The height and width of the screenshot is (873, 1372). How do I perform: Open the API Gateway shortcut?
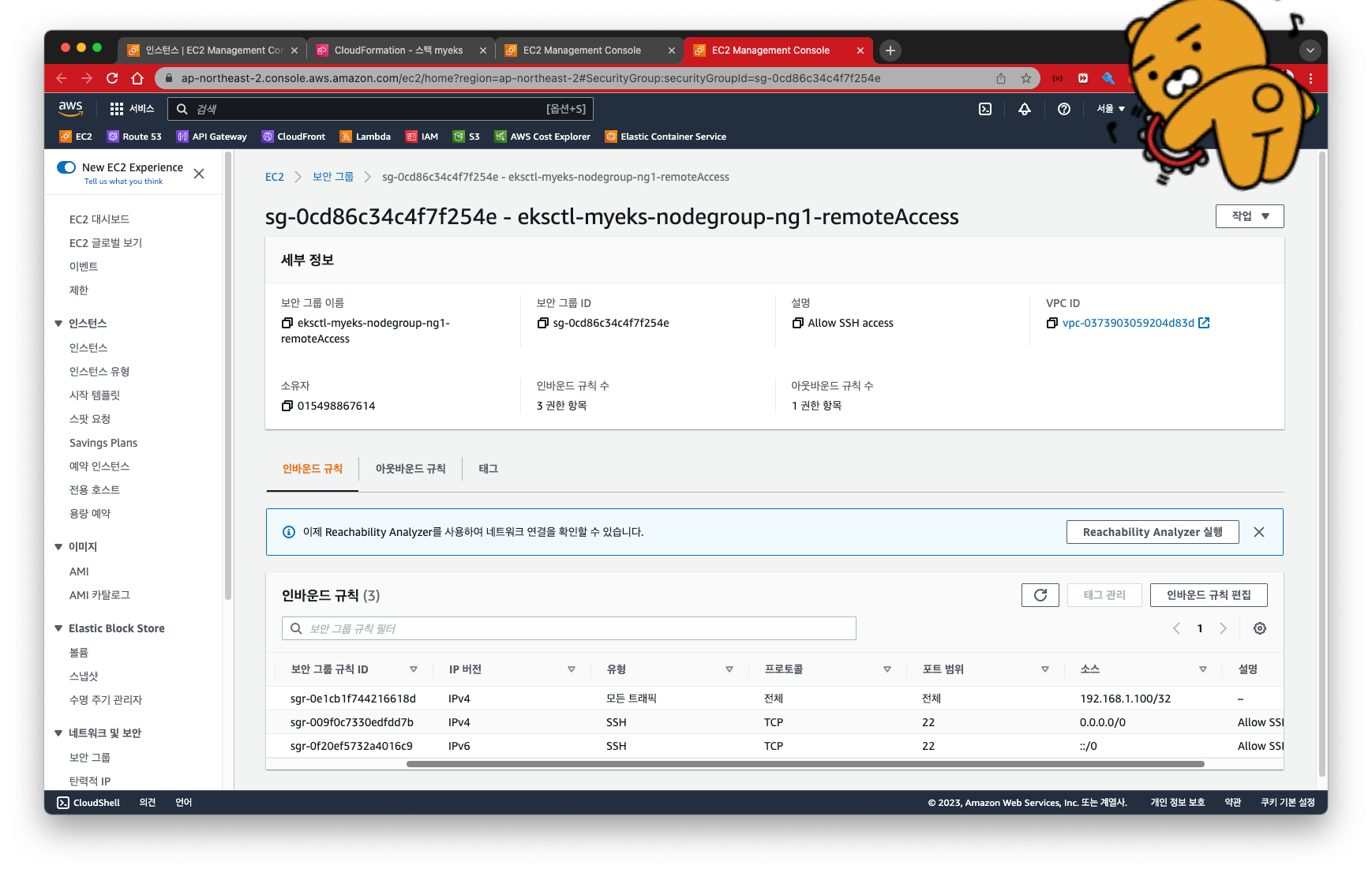212,137
